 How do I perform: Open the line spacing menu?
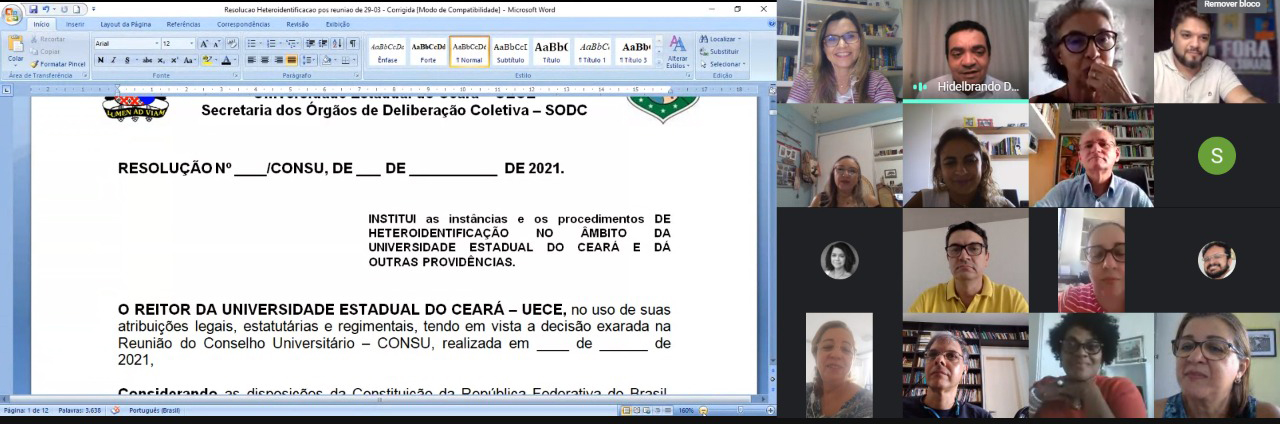308,60
